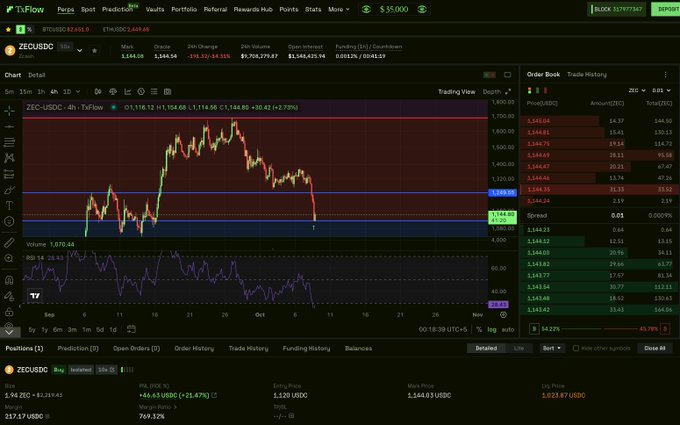Screen dimensions: 680x425
Task: Switch to Trade History tab in order book panel
Action: tap(587, 75)
